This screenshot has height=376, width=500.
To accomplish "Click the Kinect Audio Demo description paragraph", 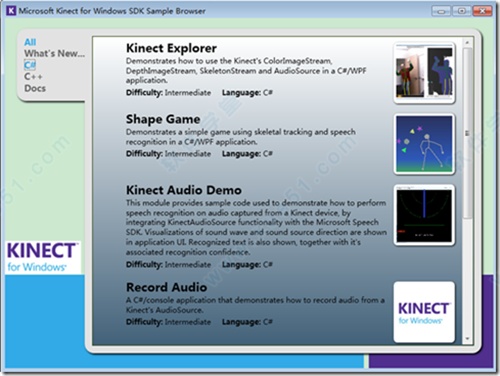I will (256, 227).
